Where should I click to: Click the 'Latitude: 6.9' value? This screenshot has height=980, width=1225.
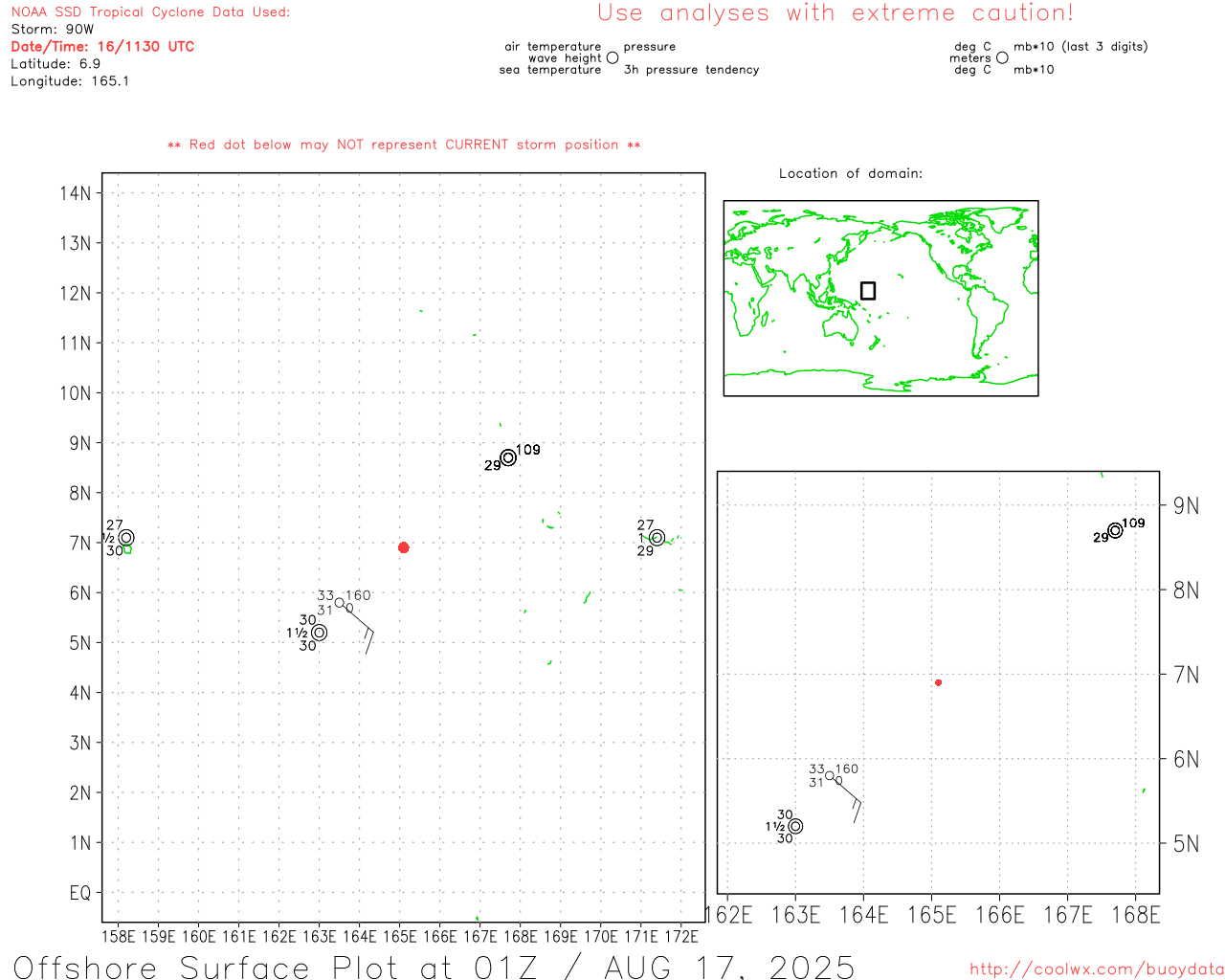click(56, 63)
